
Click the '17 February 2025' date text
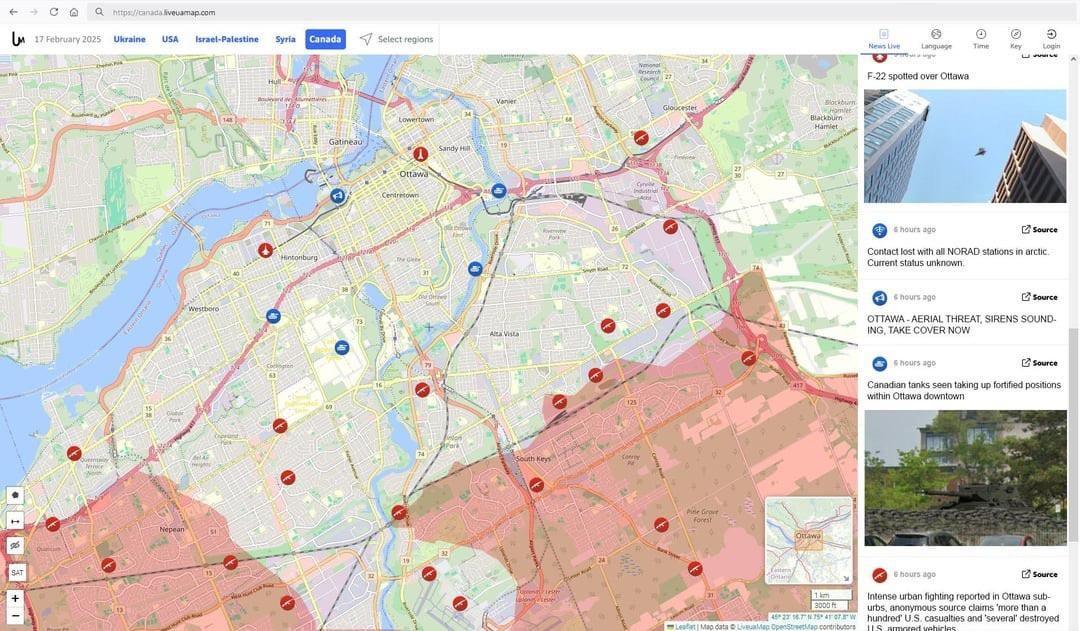(68, 39)
